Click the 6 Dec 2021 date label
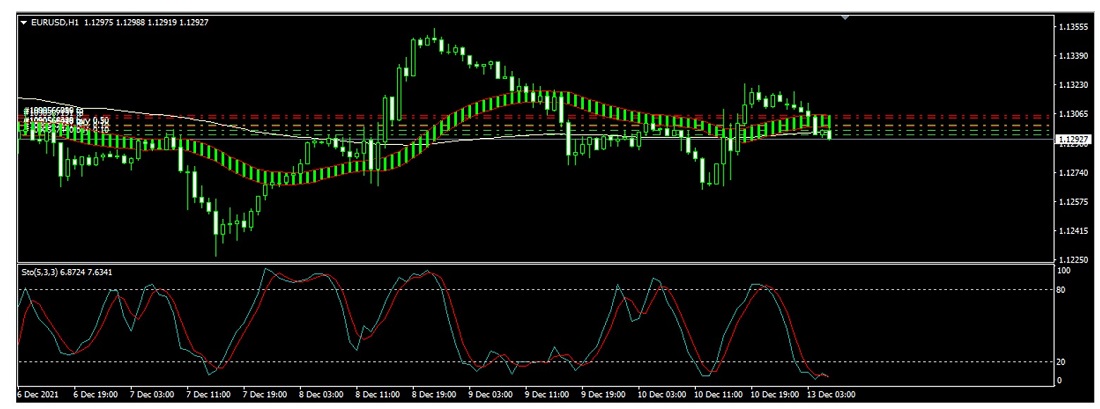Viewport: 1100px width, 409px height. [x=39, y=395]
